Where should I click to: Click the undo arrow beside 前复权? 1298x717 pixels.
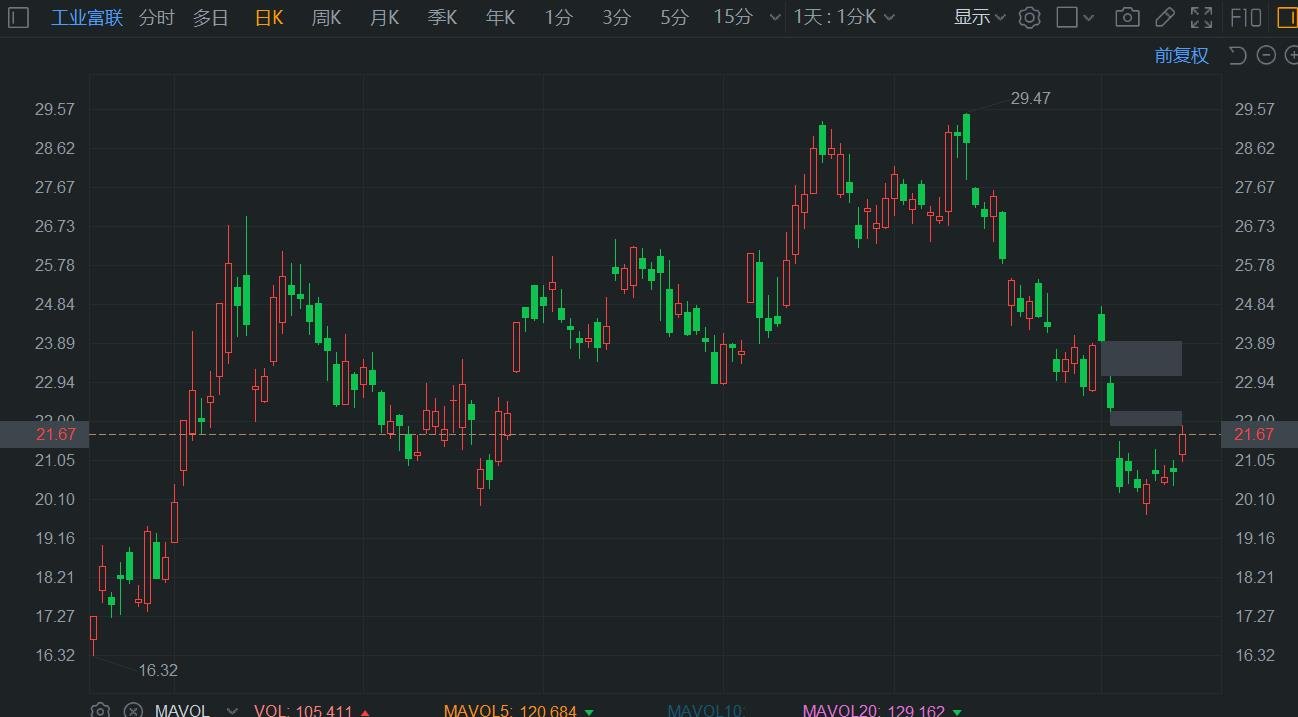point(1237,55)
